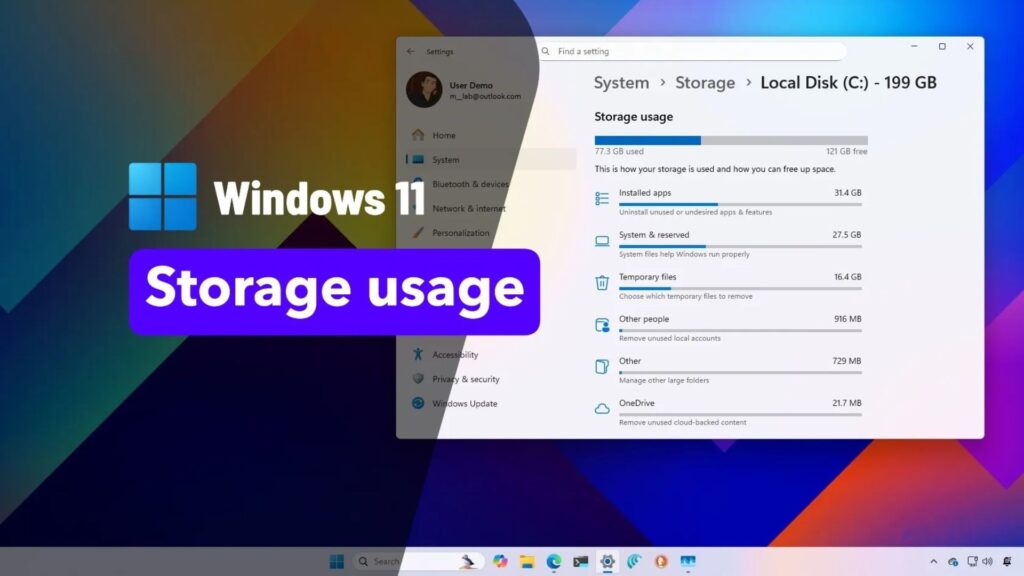This screenshot has height=576, width=1024.
Task: Open Microsoft Edge from the taskbar
Action: click(553, 561)
